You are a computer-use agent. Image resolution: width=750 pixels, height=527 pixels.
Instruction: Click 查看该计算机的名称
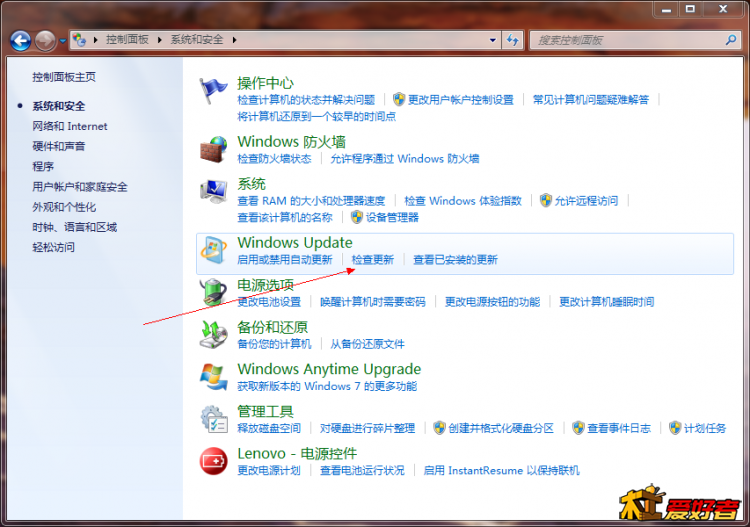pos(285,217)
